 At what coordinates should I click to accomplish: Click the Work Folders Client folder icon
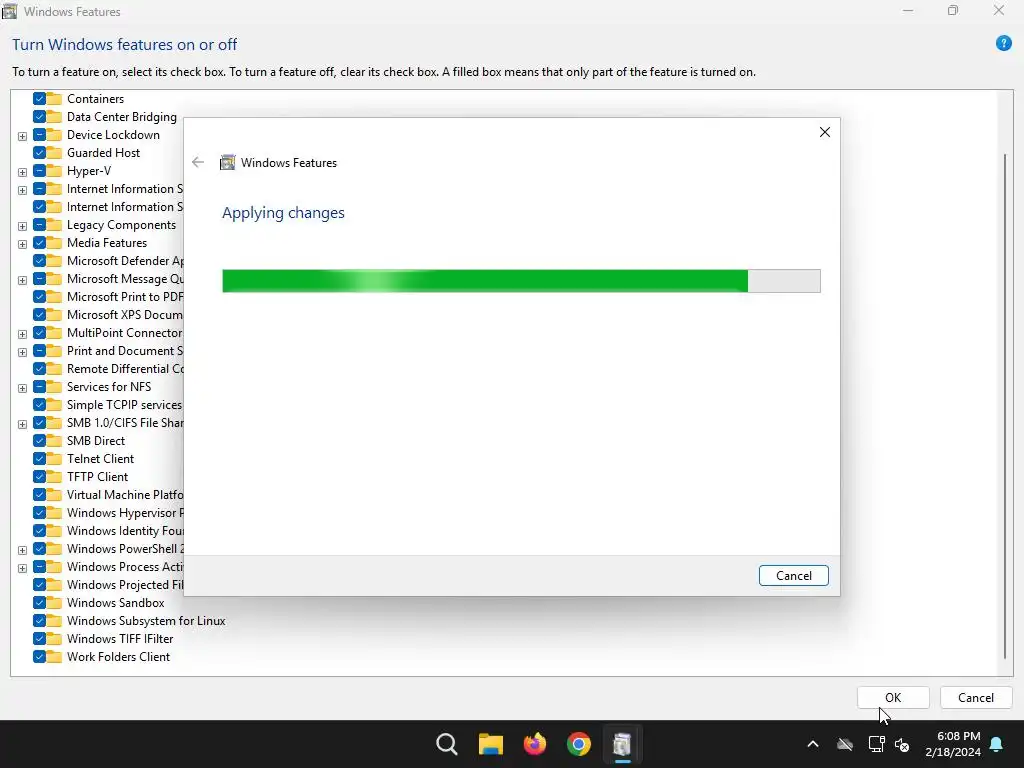point(54,657)
